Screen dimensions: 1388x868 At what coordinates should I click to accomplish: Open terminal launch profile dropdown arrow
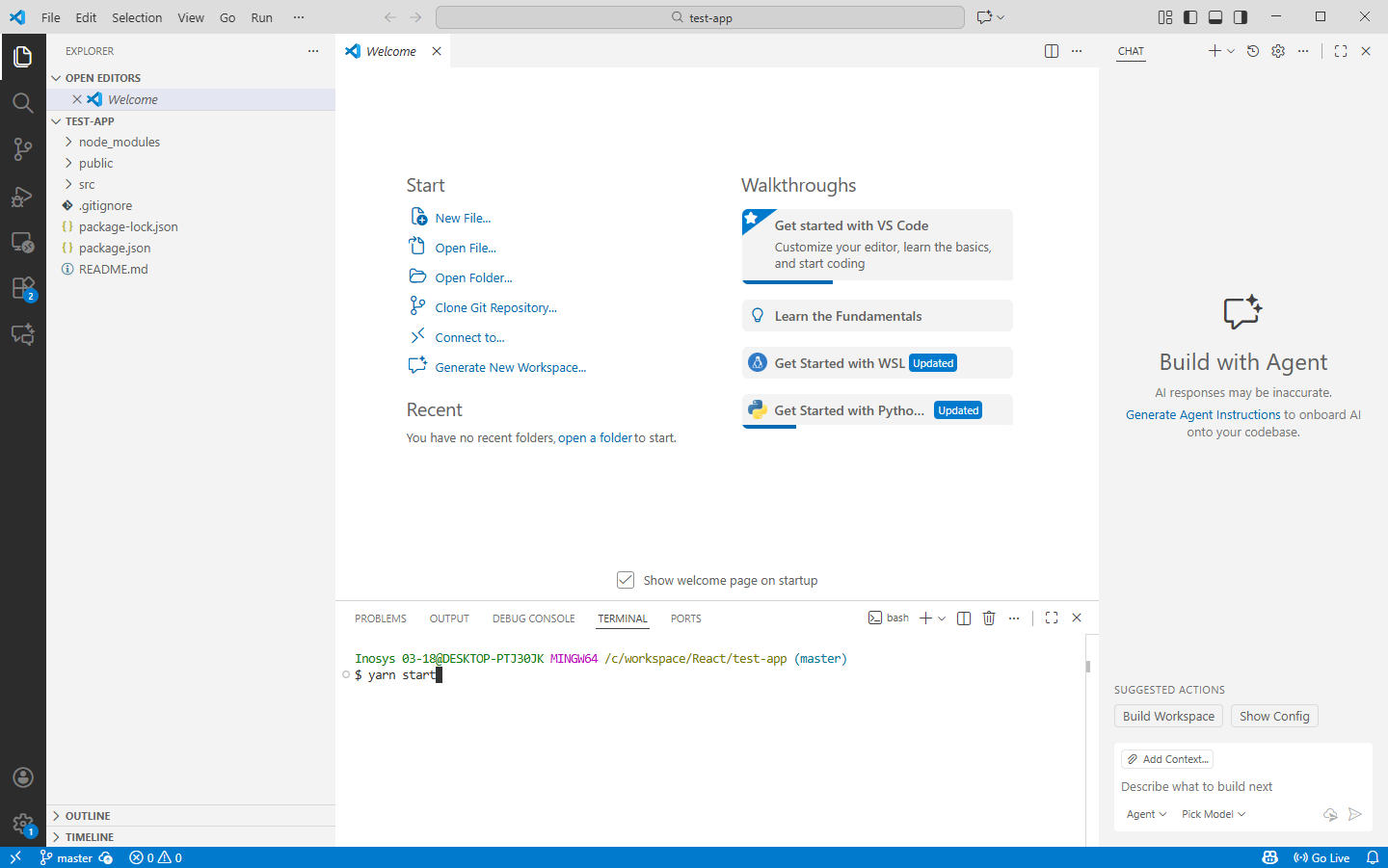pyautogui.click(x=942, y=618)
